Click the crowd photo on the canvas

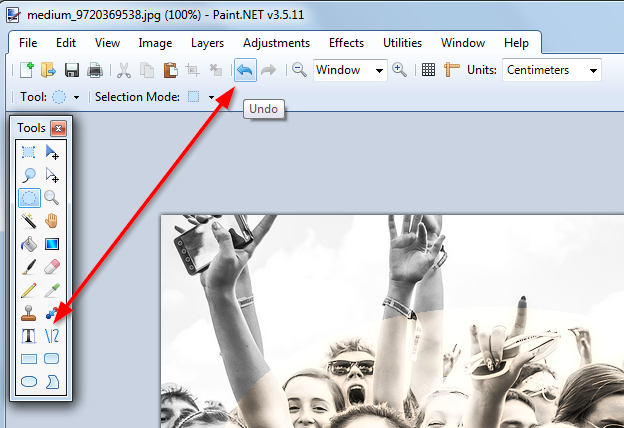click(392, 322)
